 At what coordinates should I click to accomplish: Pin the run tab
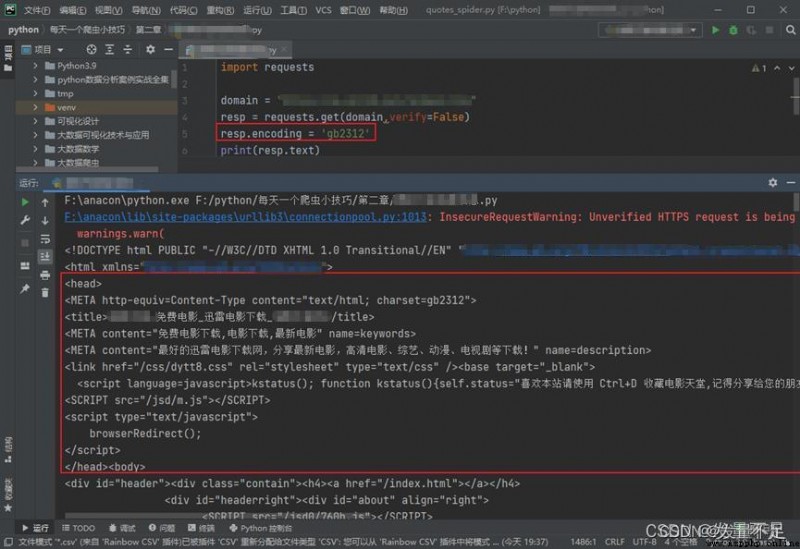(x=25, y=289)
